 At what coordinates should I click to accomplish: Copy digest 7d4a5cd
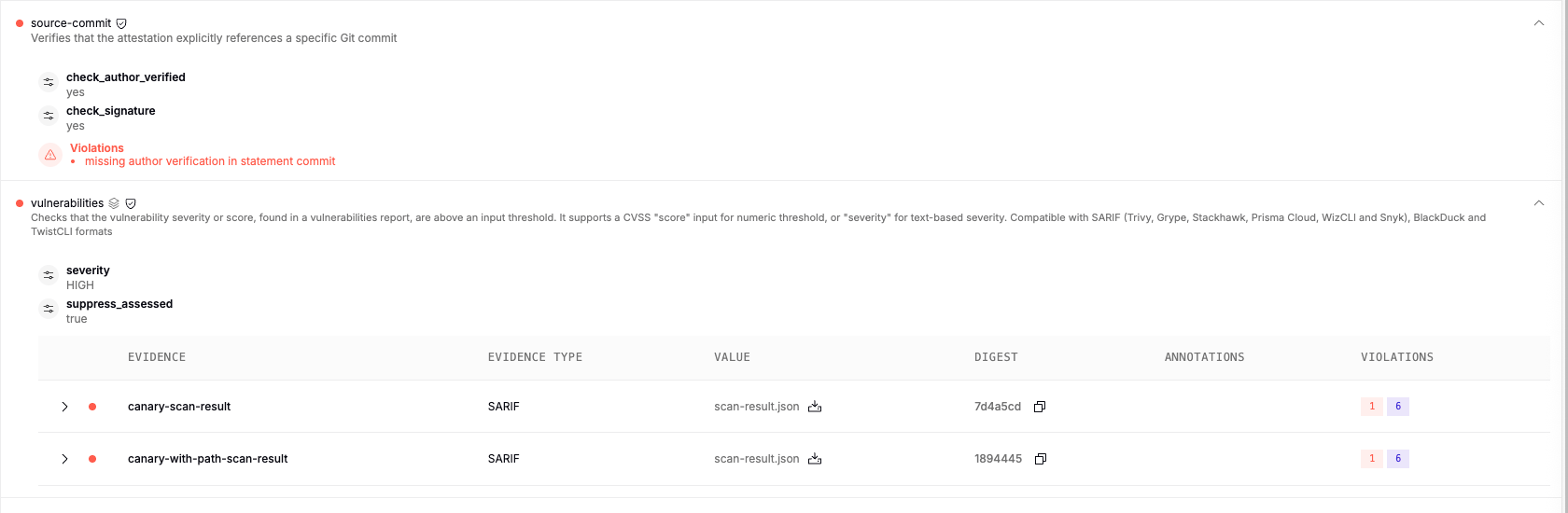point(1040,407)
